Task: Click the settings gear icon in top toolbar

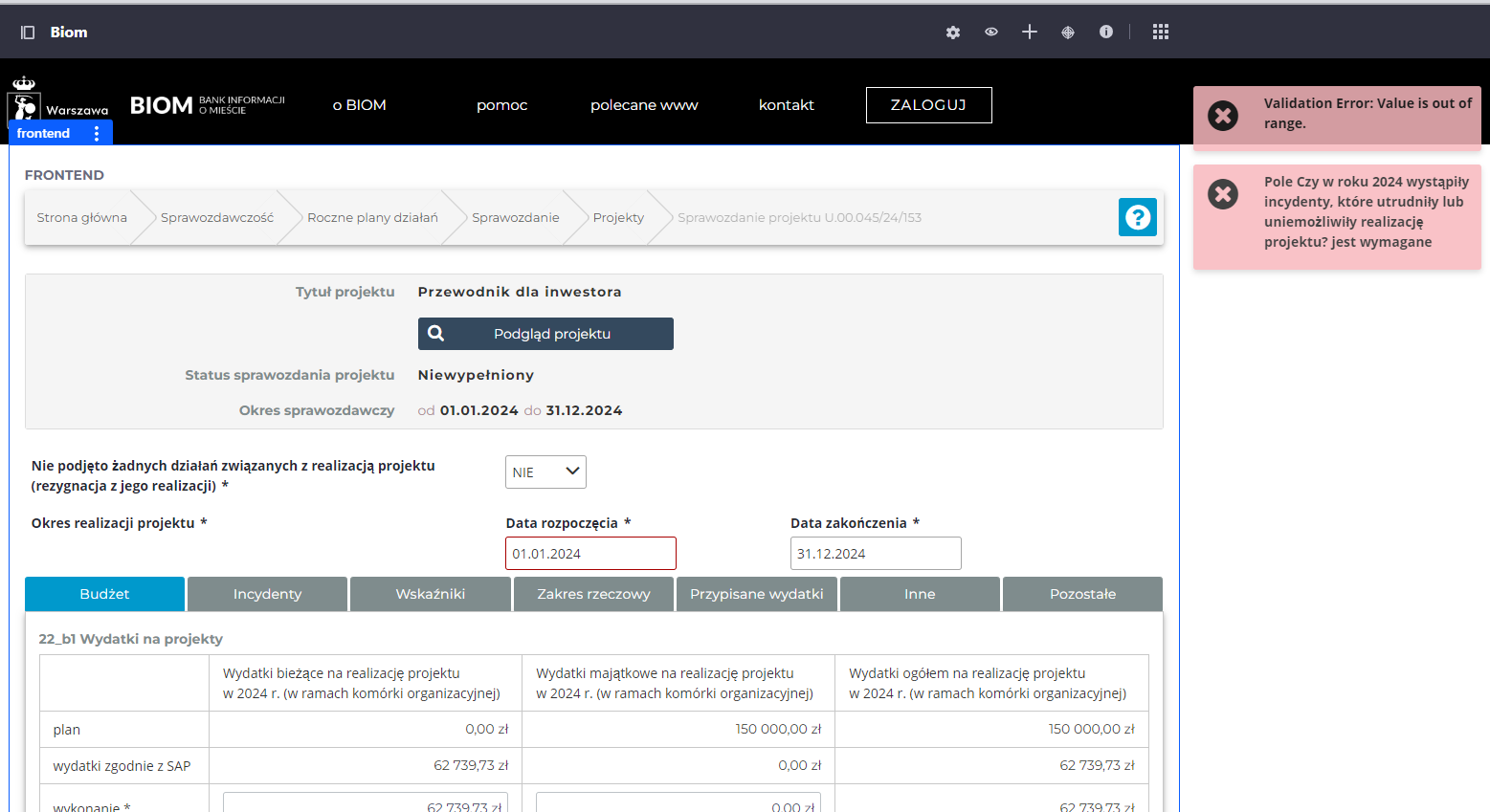Action: 952,33
